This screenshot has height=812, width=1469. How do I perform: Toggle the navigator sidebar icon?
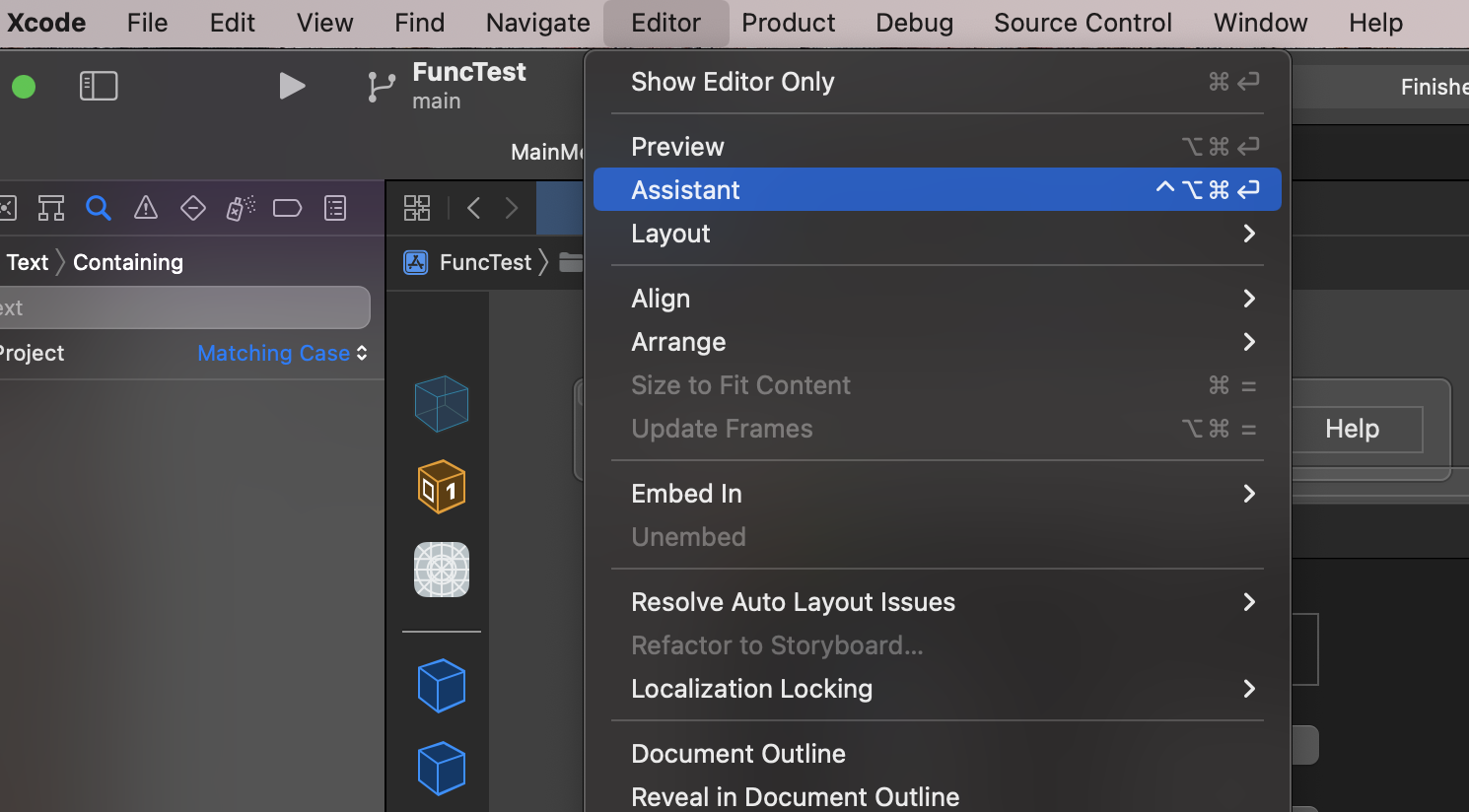(99, 87)
